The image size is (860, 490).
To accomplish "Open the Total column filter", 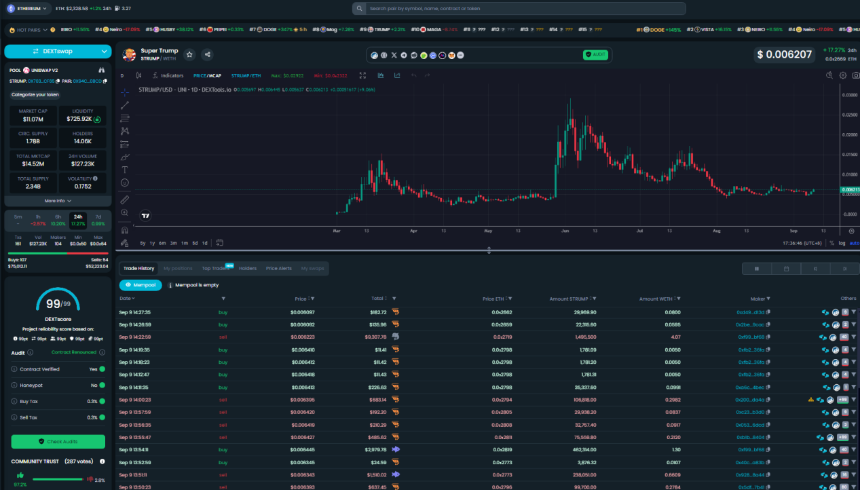I will (394, 298).
